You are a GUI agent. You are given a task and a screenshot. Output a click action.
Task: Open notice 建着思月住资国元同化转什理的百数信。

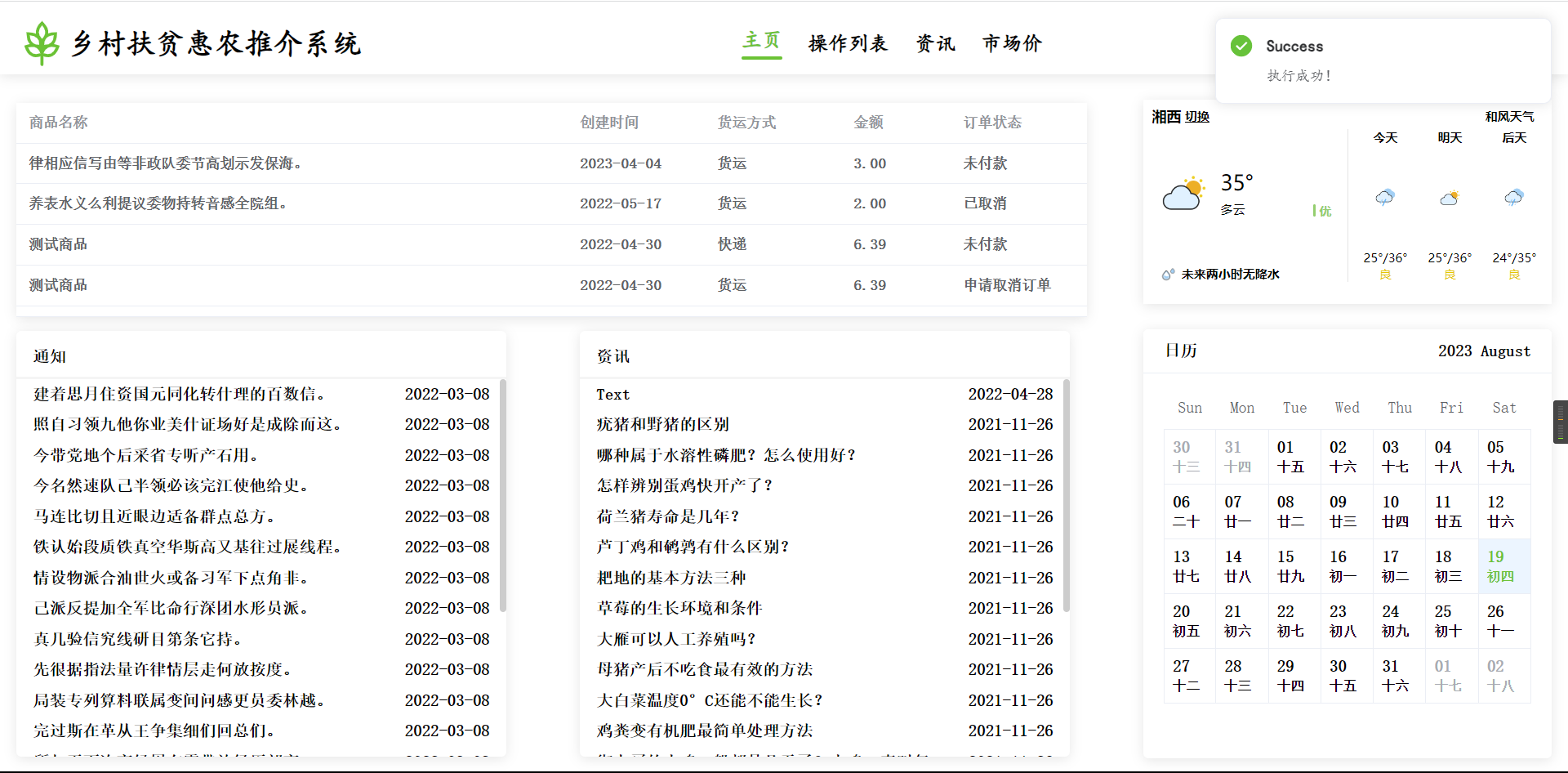coord(180,394)
